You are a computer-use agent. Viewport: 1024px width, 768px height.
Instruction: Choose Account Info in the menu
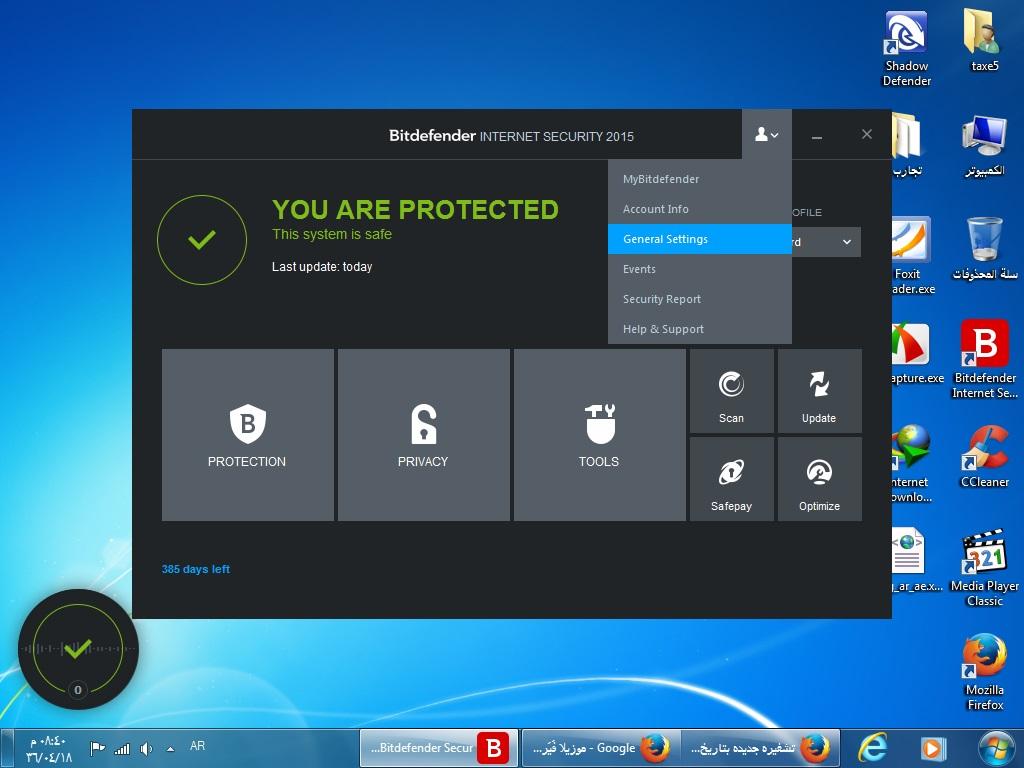(699, 209)
